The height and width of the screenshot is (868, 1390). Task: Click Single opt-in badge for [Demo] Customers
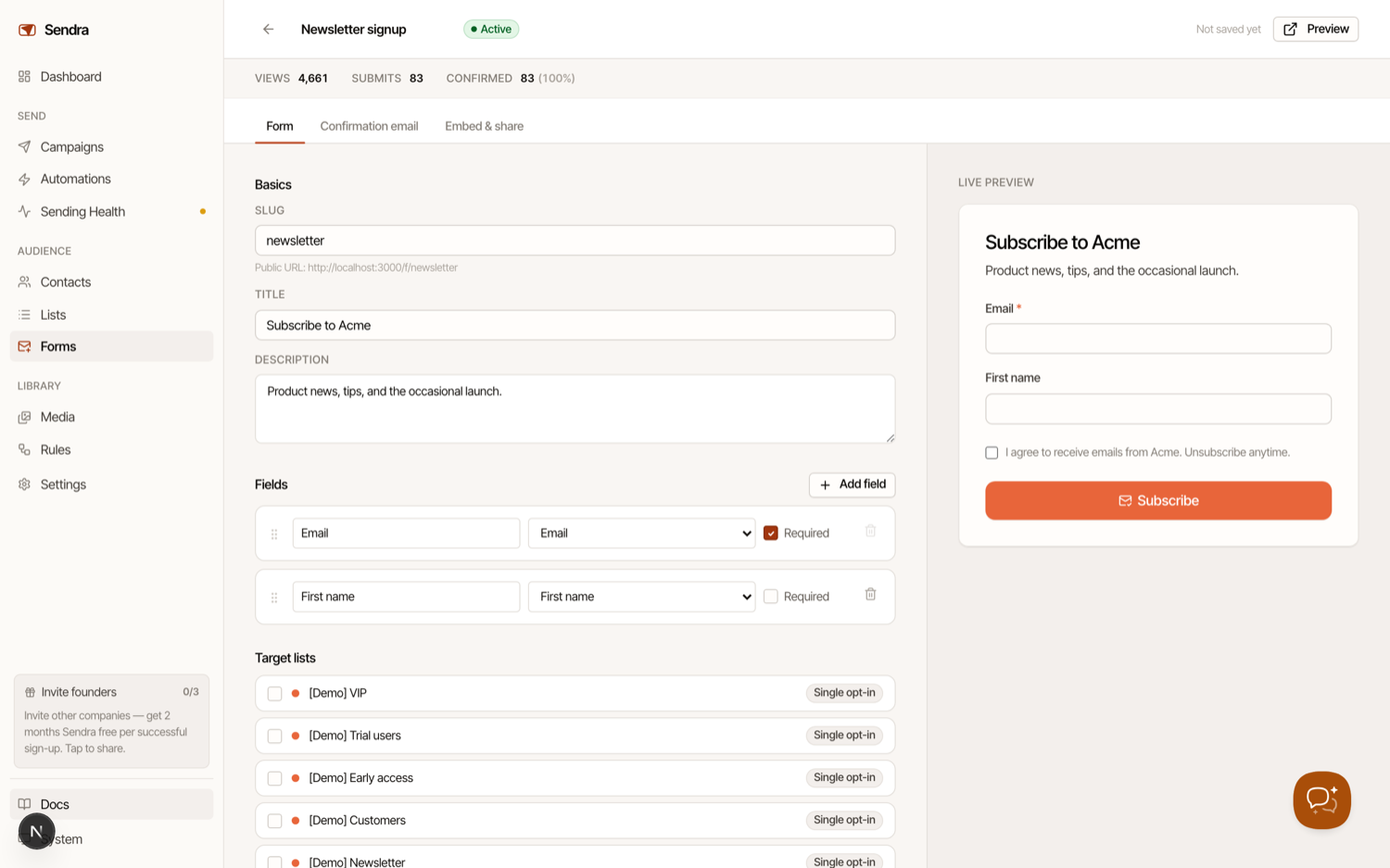[844, 821]
